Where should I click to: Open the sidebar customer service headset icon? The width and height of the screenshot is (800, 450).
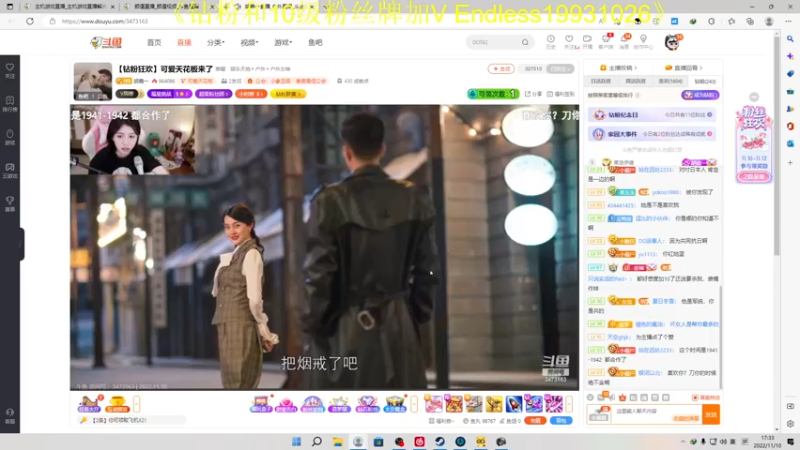[10, 416]
